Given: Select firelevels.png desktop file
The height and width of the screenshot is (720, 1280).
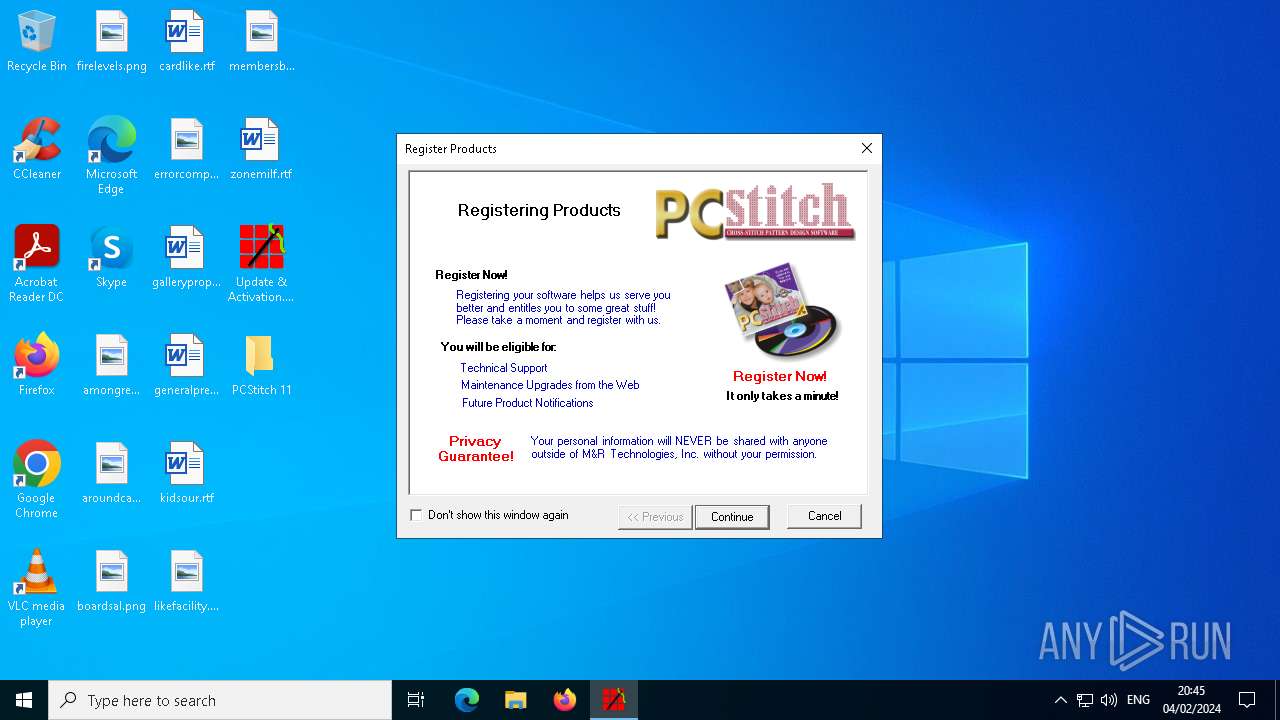Looking at the screenshot, I should click(111, 41).
